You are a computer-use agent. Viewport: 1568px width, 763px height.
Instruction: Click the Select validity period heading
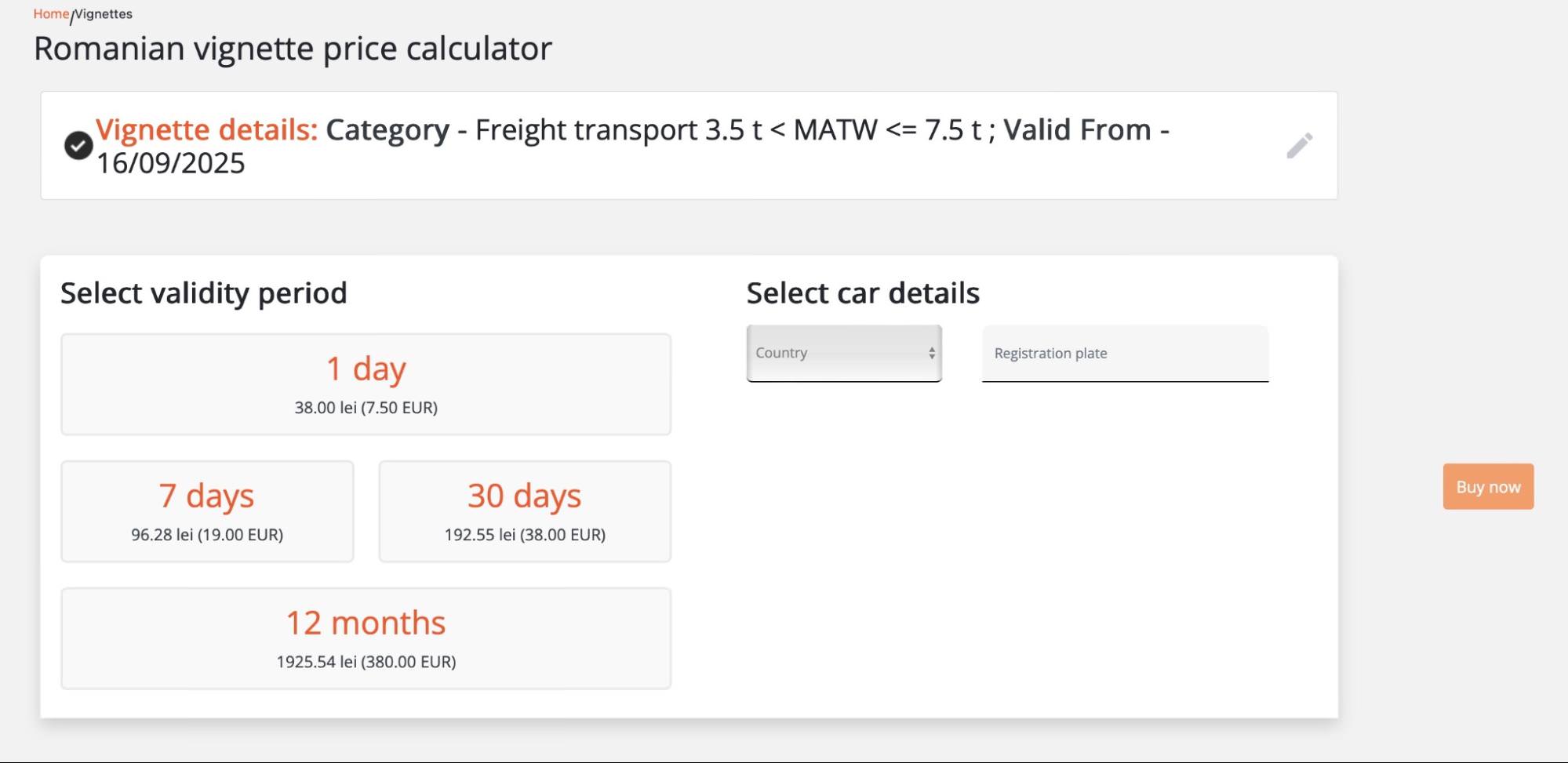(204, 293)
